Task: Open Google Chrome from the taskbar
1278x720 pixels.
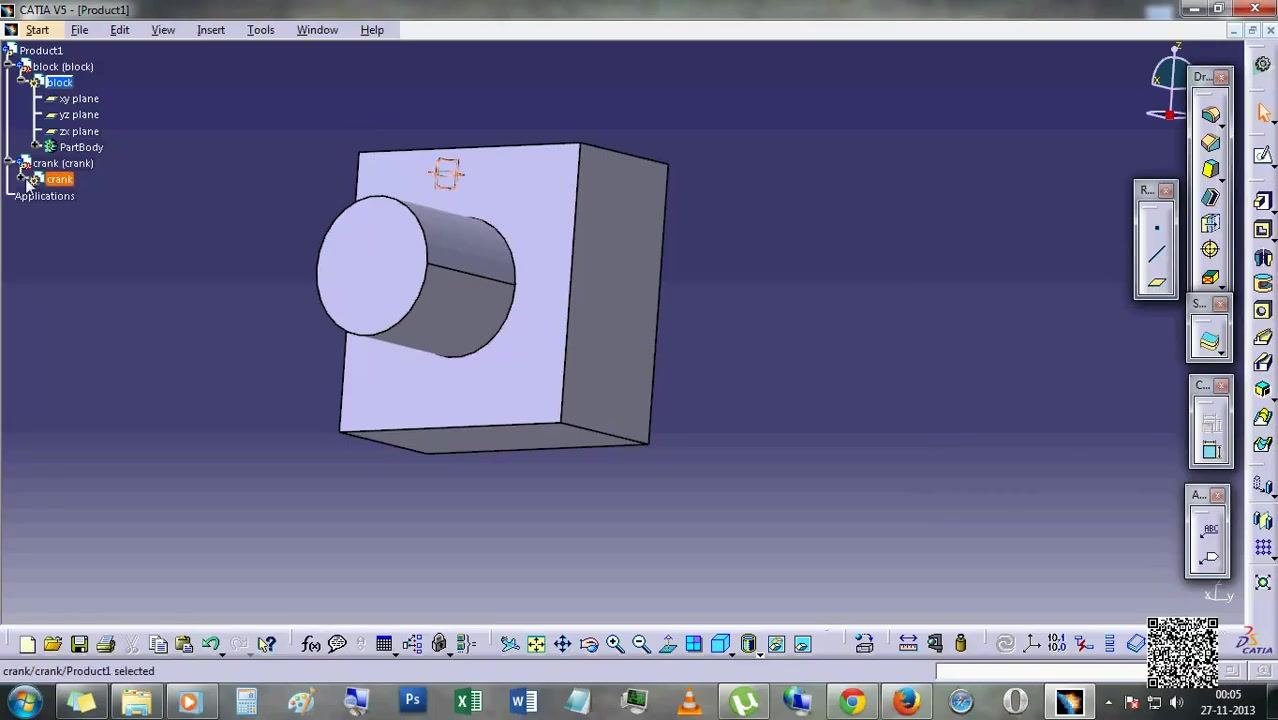Action: pyautogui.click(x=852, y=701)
